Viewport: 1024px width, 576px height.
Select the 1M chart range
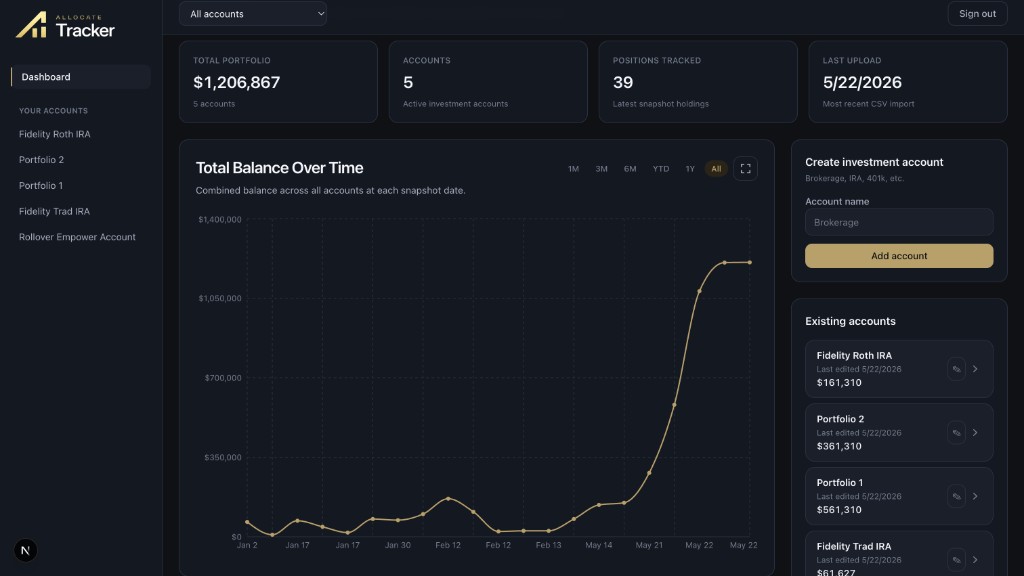pyautogui.click(x=573, y=168)
